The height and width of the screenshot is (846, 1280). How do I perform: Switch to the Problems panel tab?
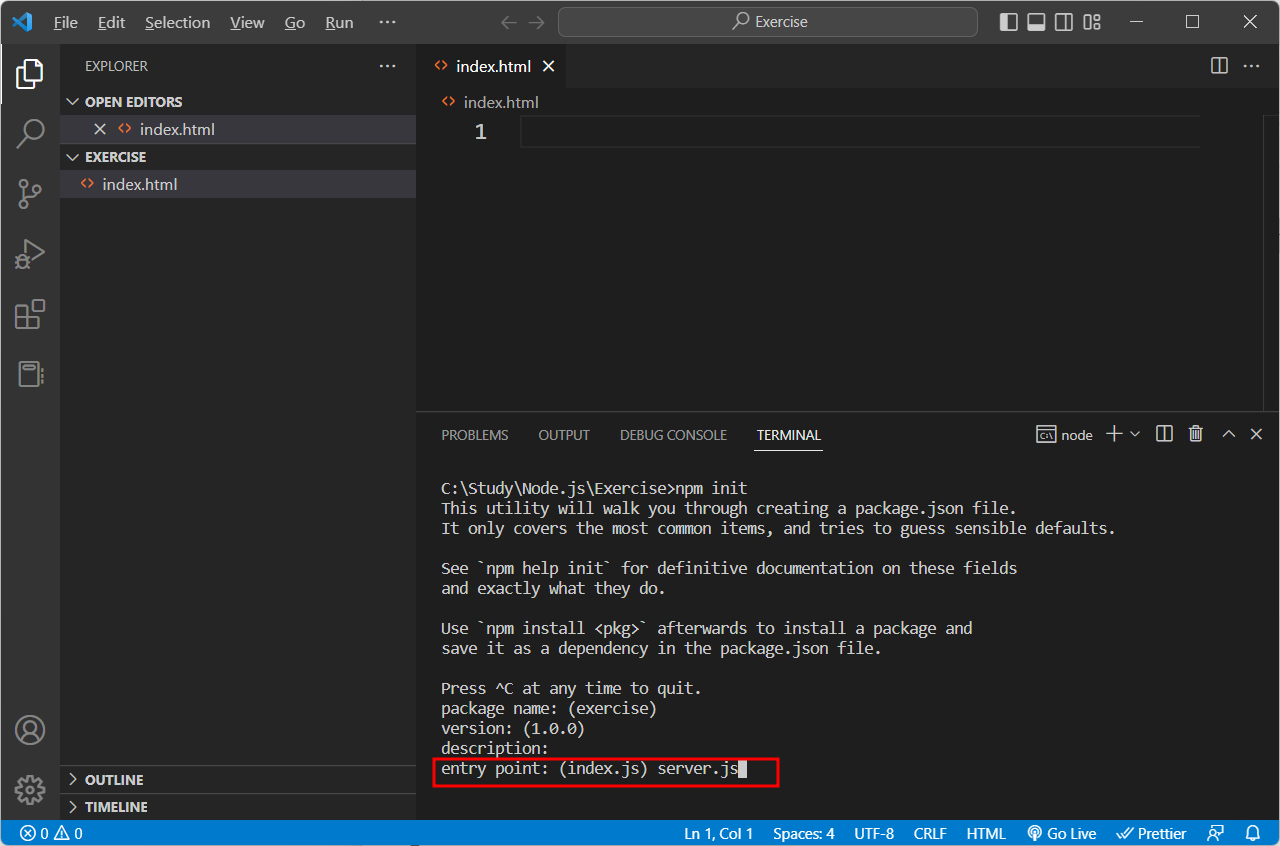(475, 435)
